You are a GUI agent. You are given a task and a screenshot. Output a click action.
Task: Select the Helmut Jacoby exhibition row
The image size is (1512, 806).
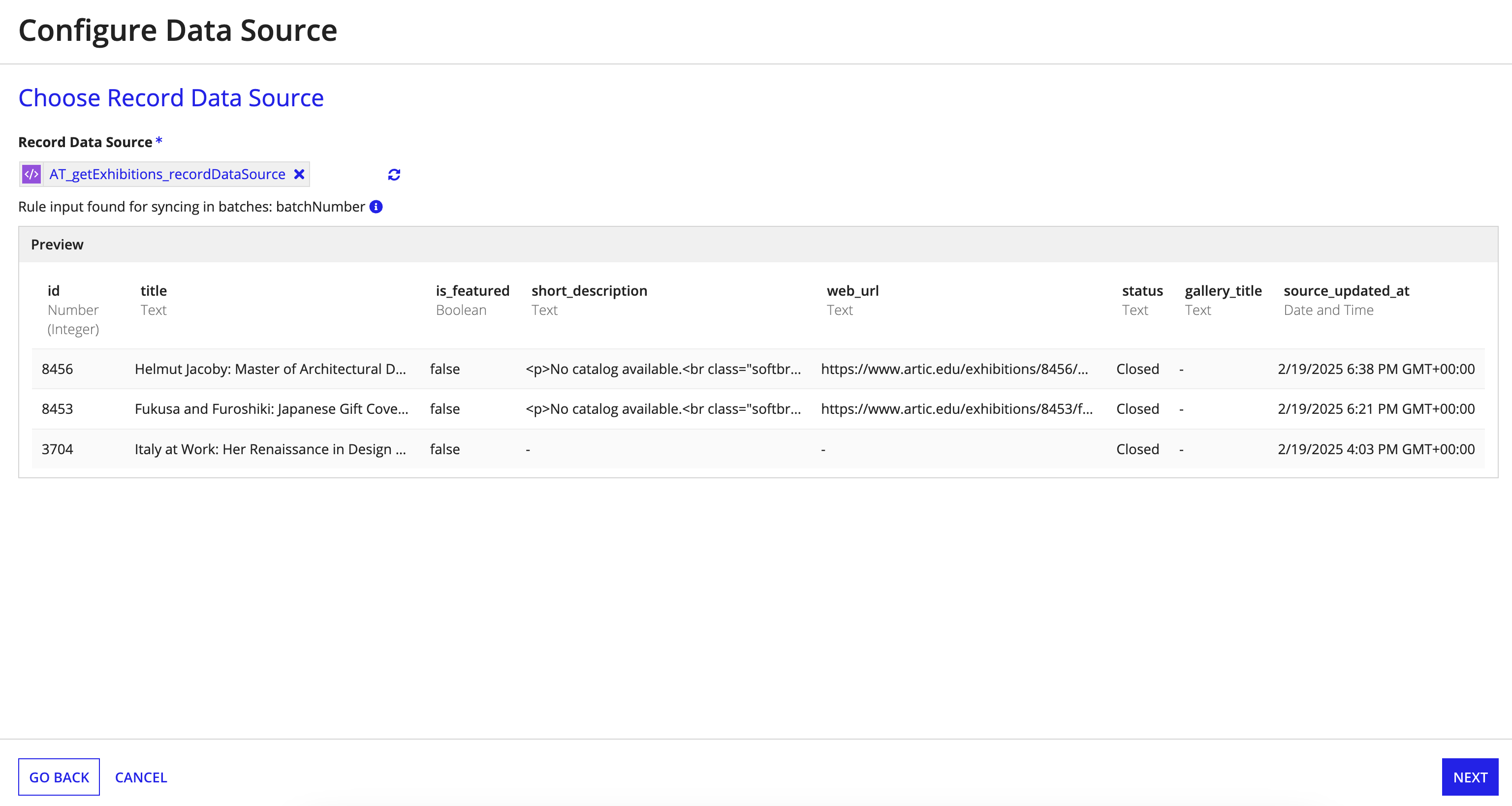click(270, 369)
